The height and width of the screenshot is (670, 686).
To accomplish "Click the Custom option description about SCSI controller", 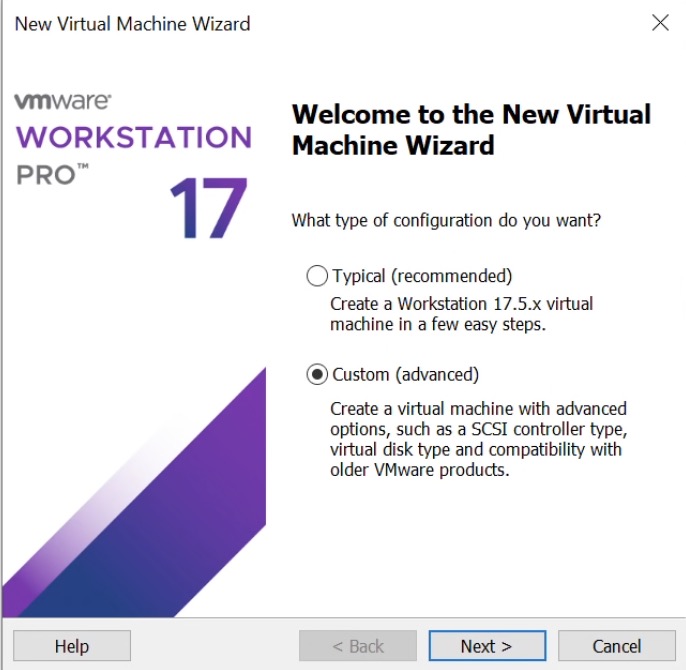I will [x=478, y=439].
